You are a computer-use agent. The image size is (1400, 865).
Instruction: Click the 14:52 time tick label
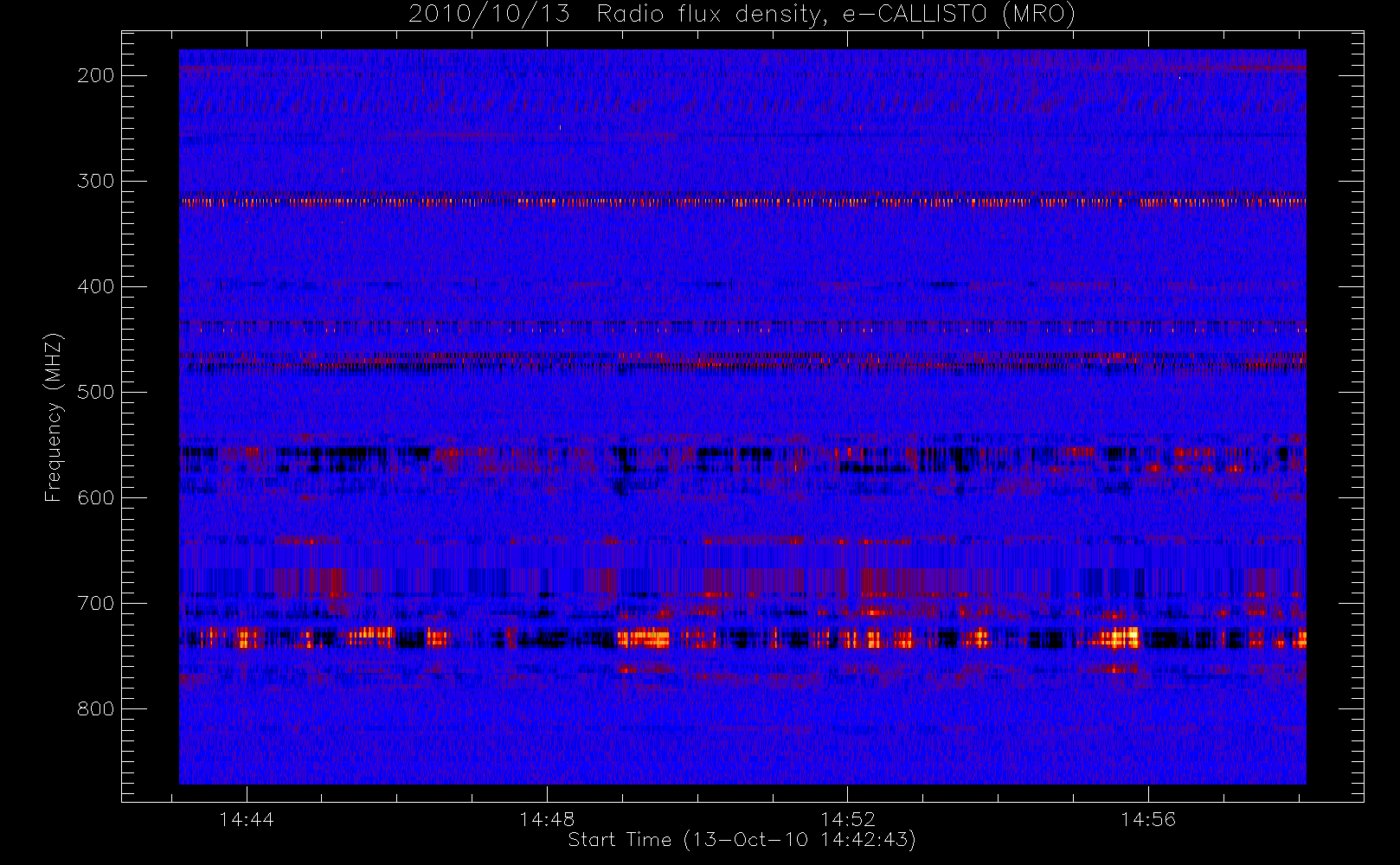click(848, 819)
